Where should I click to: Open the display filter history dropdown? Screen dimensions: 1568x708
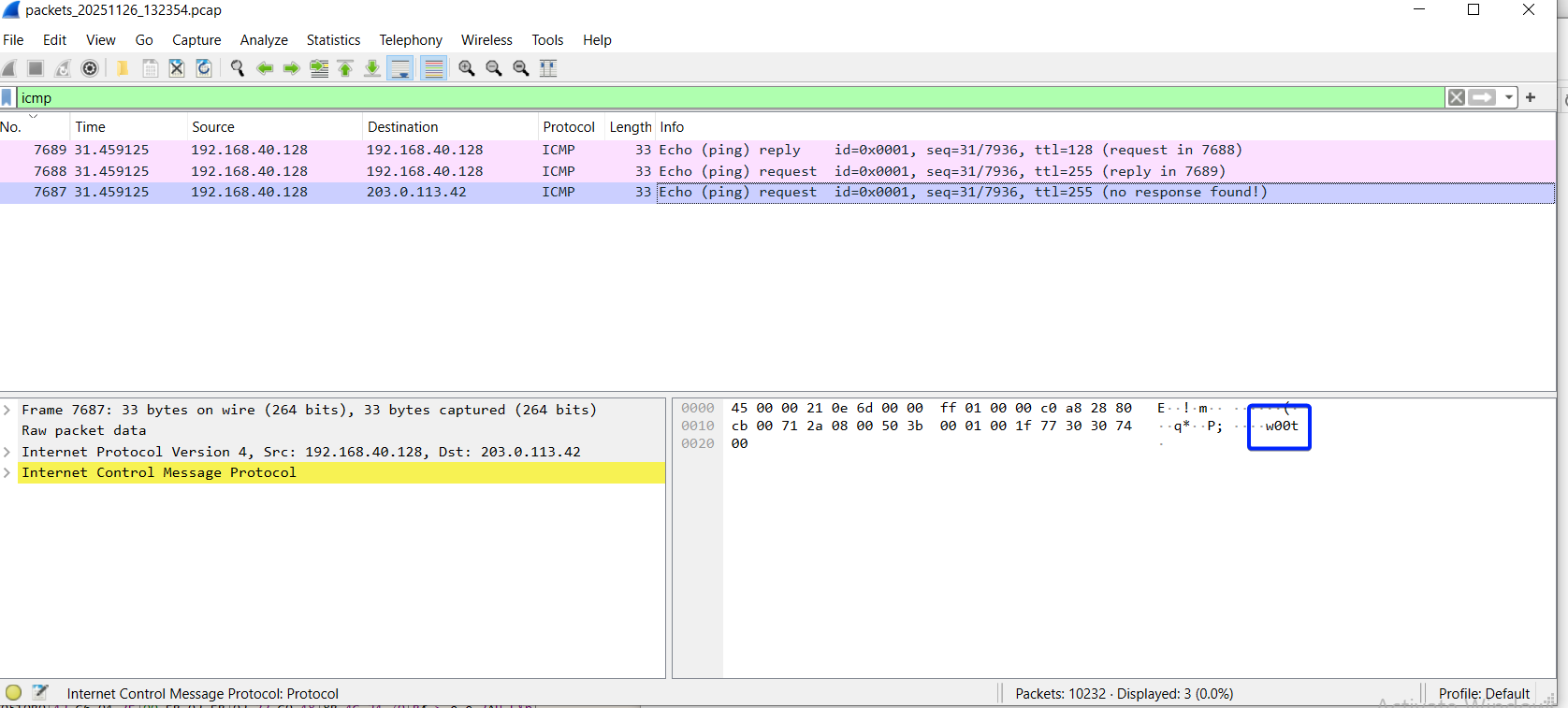(1509, 97)
